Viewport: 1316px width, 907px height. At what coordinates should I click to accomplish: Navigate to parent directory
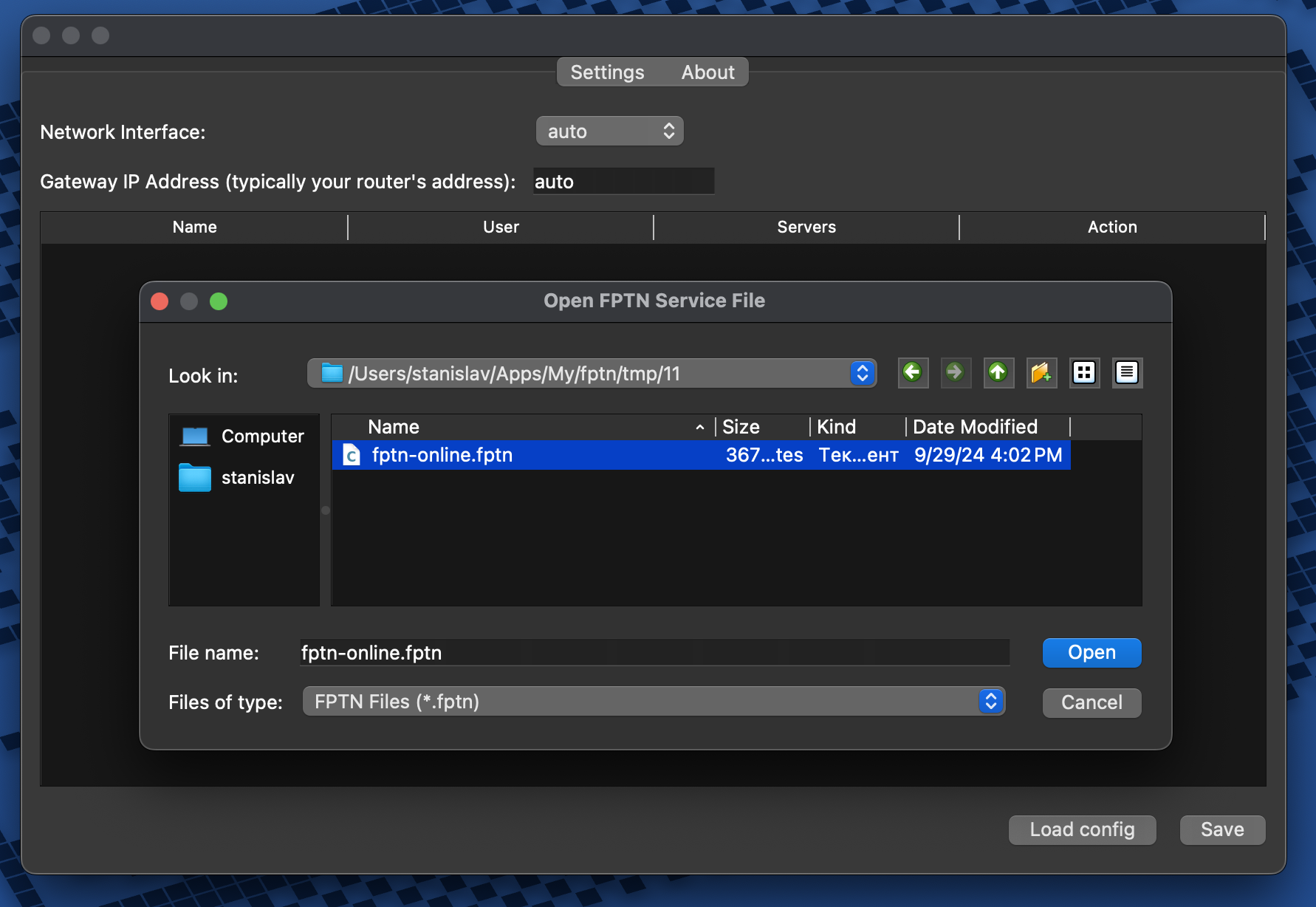click(x=998, y=372)
